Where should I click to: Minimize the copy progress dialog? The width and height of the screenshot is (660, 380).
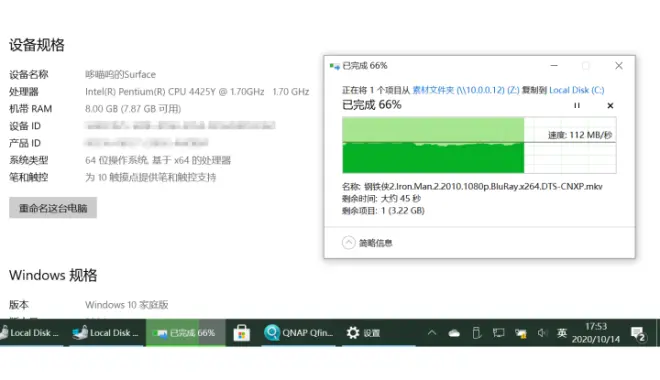[x=554, y=66]
